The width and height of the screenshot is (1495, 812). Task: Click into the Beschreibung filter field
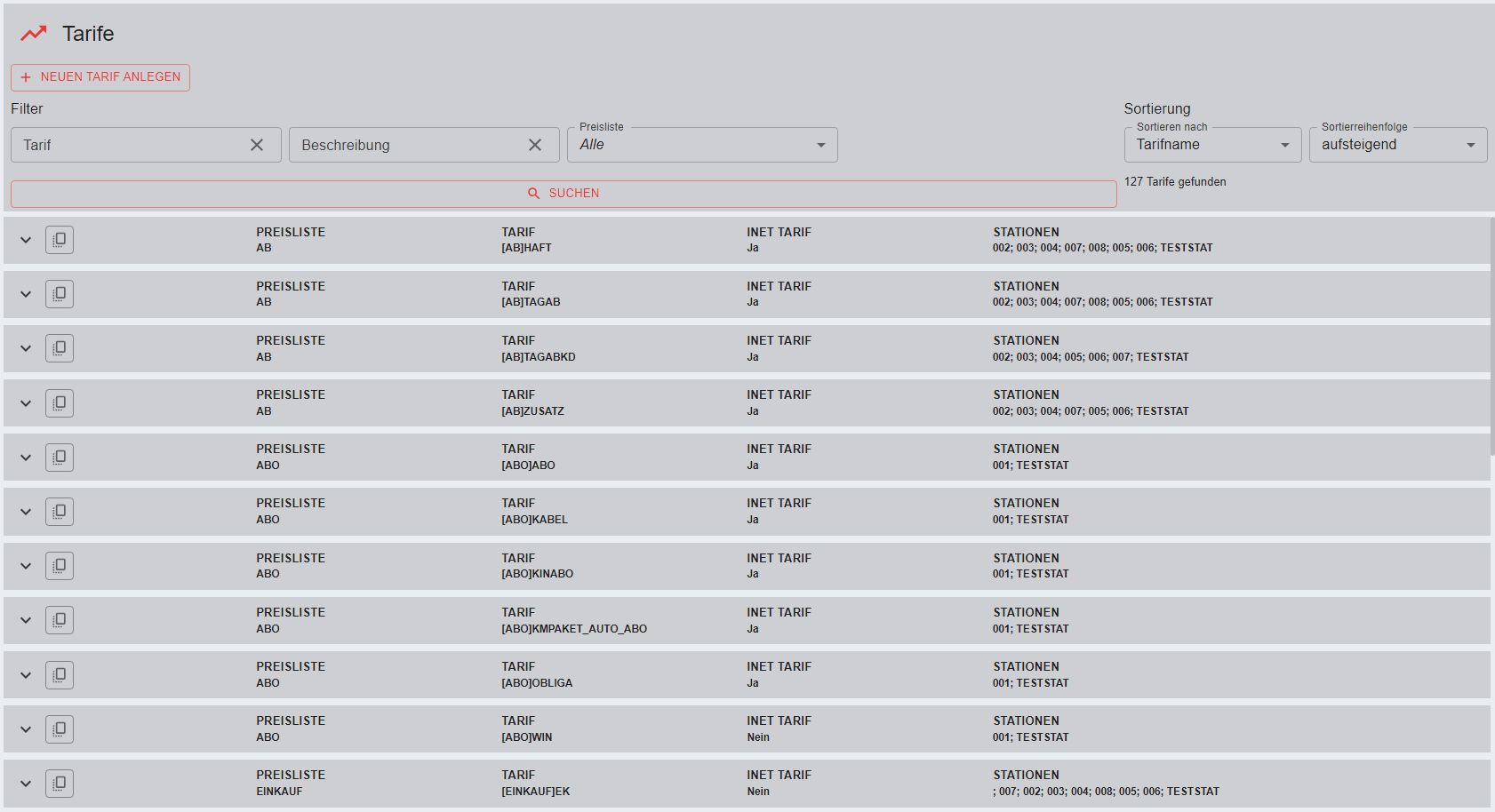(x=407, y=145)
